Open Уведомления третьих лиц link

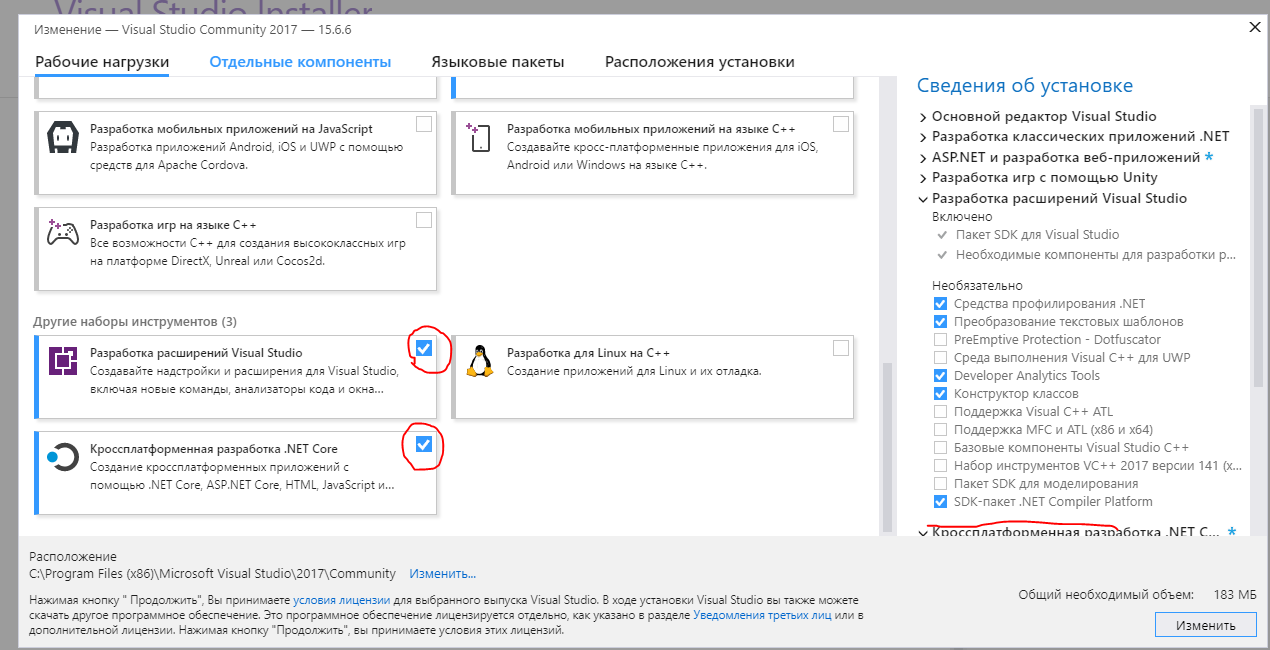[762, 615]
